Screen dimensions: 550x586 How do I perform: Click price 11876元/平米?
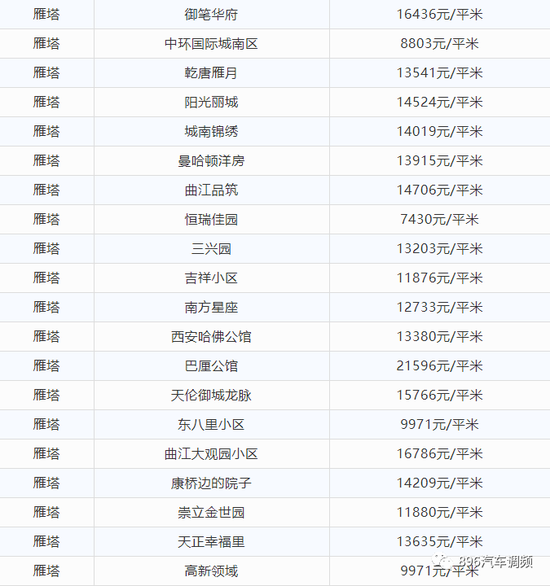(x=439, y=278)
